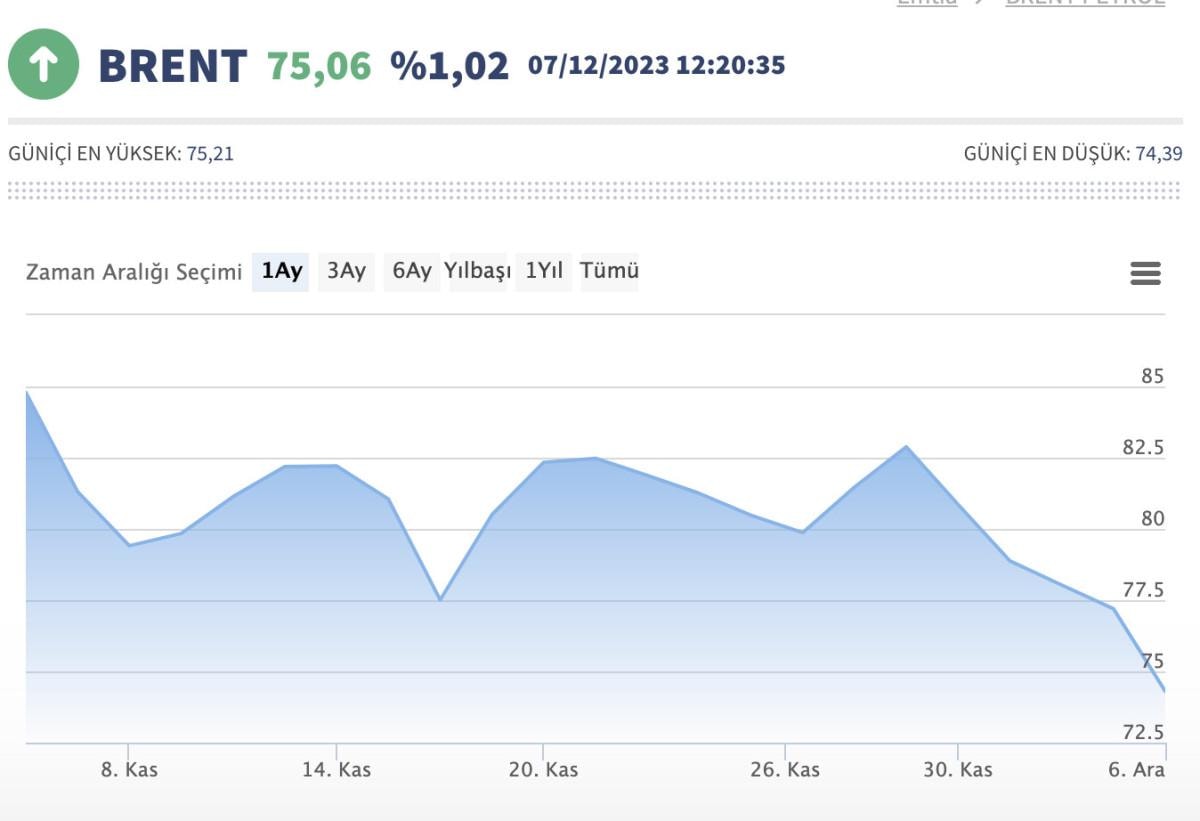1200x821 pixels.
Task: Open the chart hamburger menu
Action: [1145, 273]
